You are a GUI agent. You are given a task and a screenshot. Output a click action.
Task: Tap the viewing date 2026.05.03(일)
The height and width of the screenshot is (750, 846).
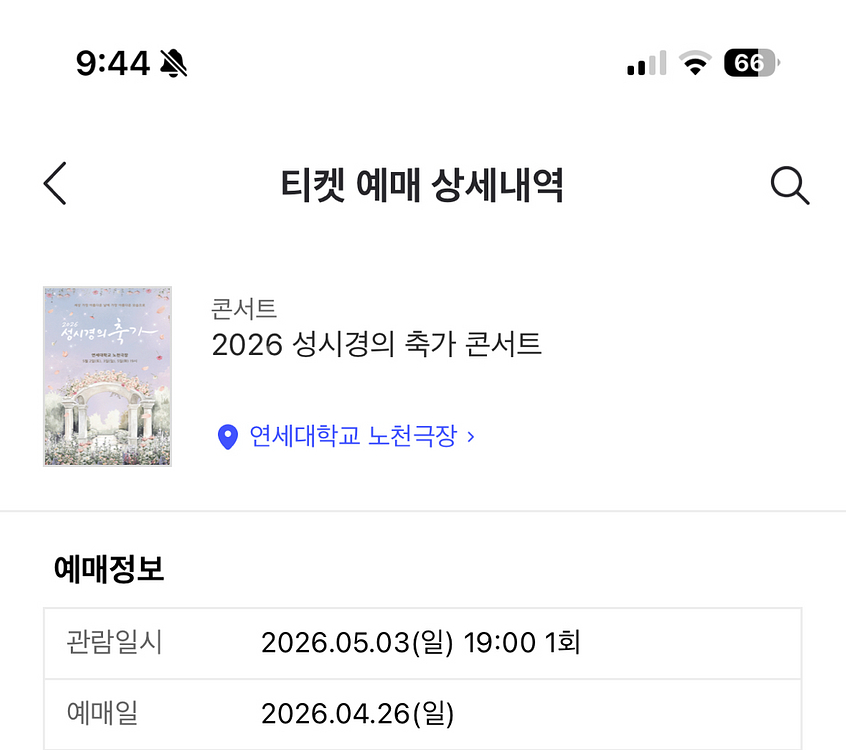click(x=356, y=642)
